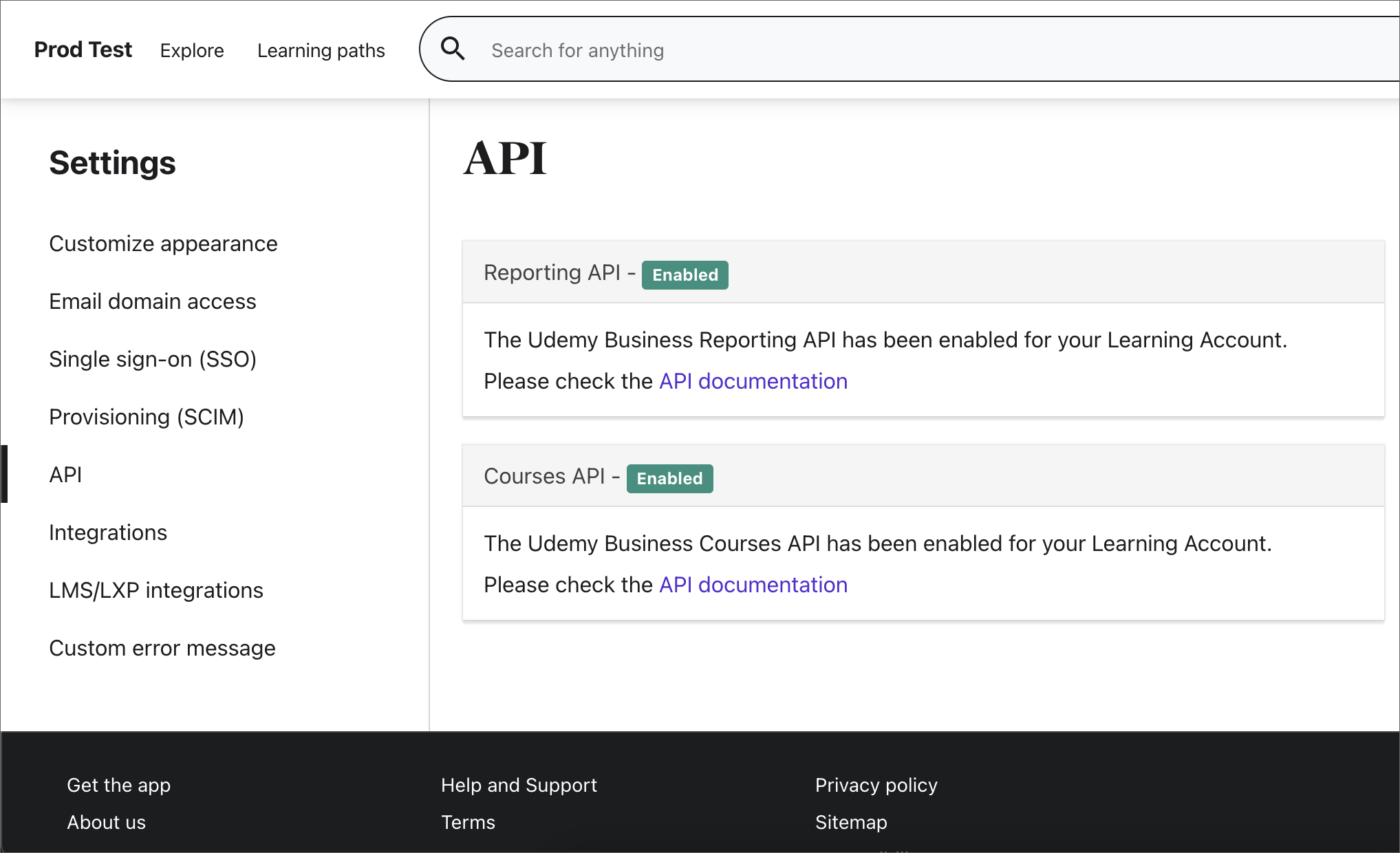The image size is (1400, 853).
Task: Select Provisioning SCIM settings
Action: 148,416
